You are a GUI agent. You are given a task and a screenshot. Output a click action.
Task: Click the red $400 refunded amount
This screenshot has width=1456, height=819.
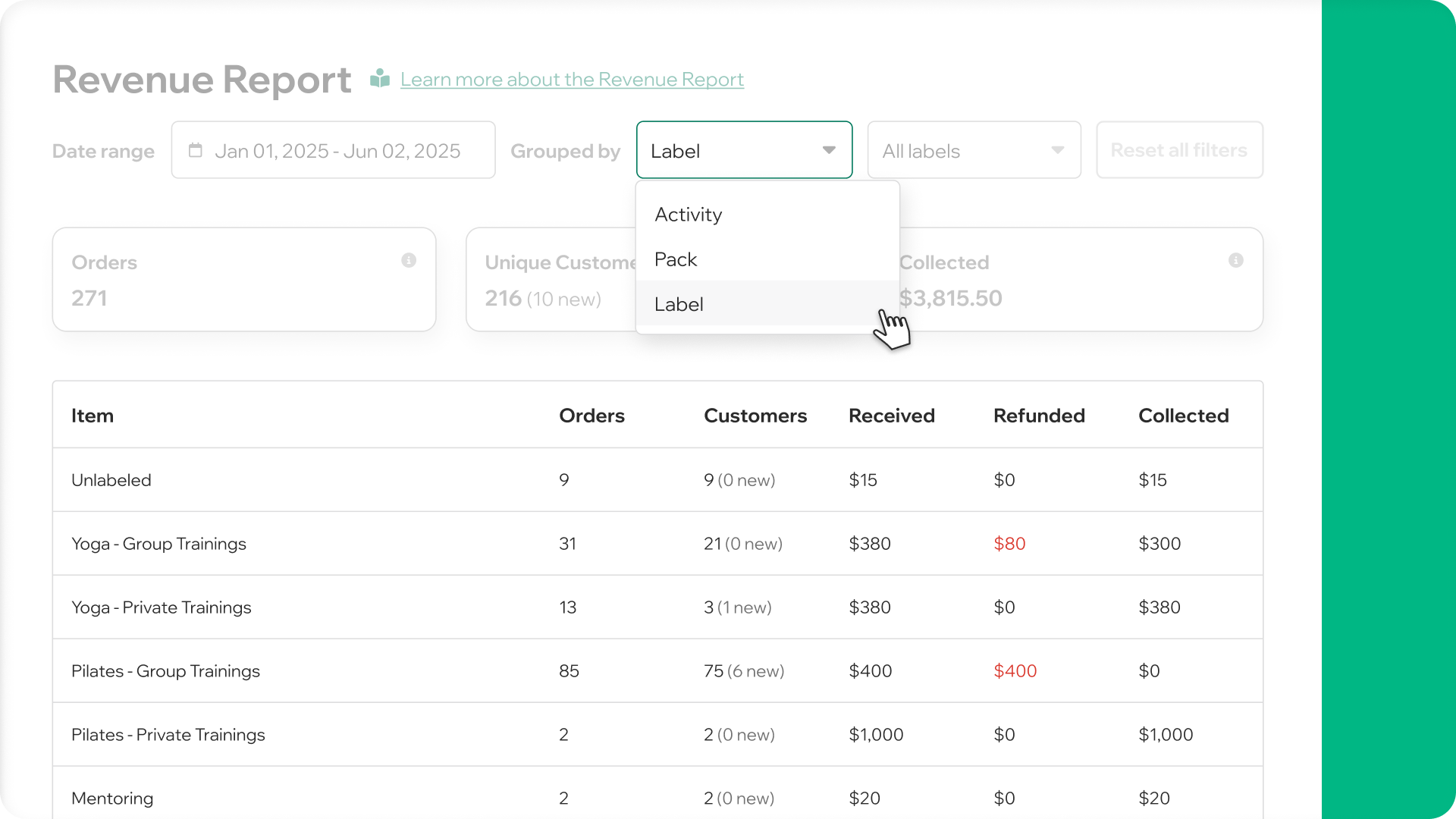[1015, 671]
